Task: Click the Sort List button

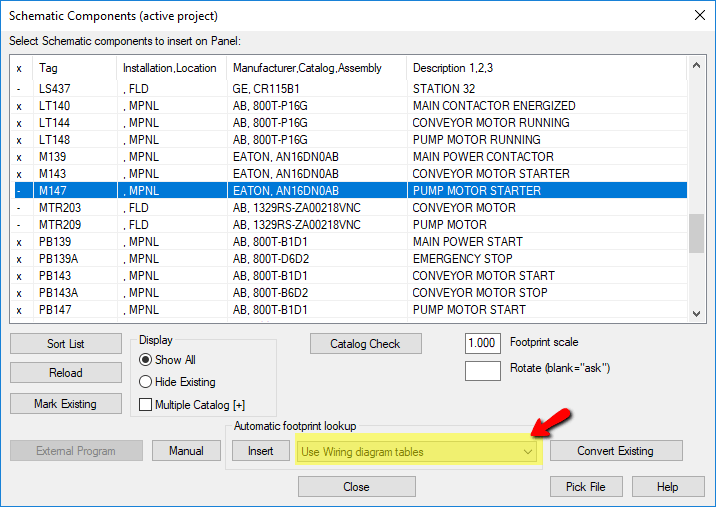Action: click(x=66, y=343)
